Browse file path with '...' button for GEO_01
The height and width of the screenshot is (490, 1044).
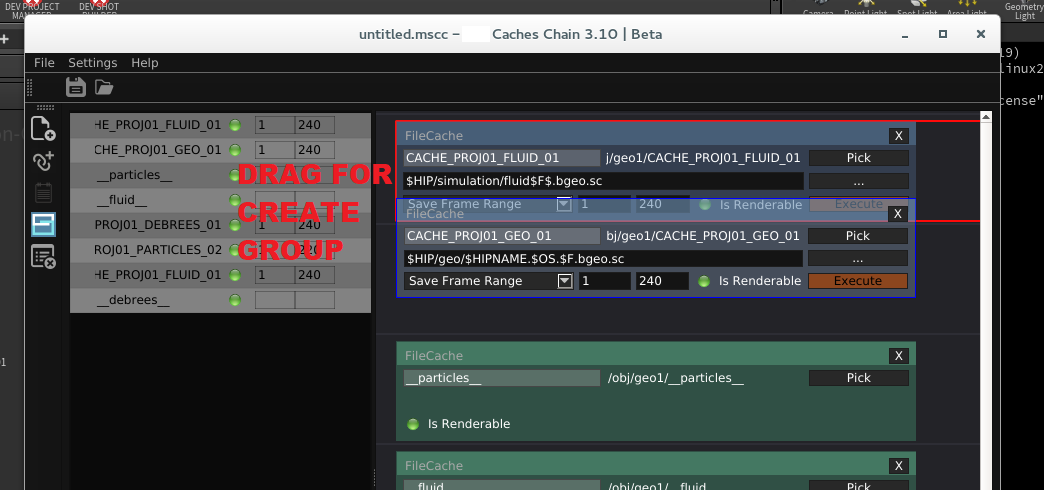tap(858, 258)
